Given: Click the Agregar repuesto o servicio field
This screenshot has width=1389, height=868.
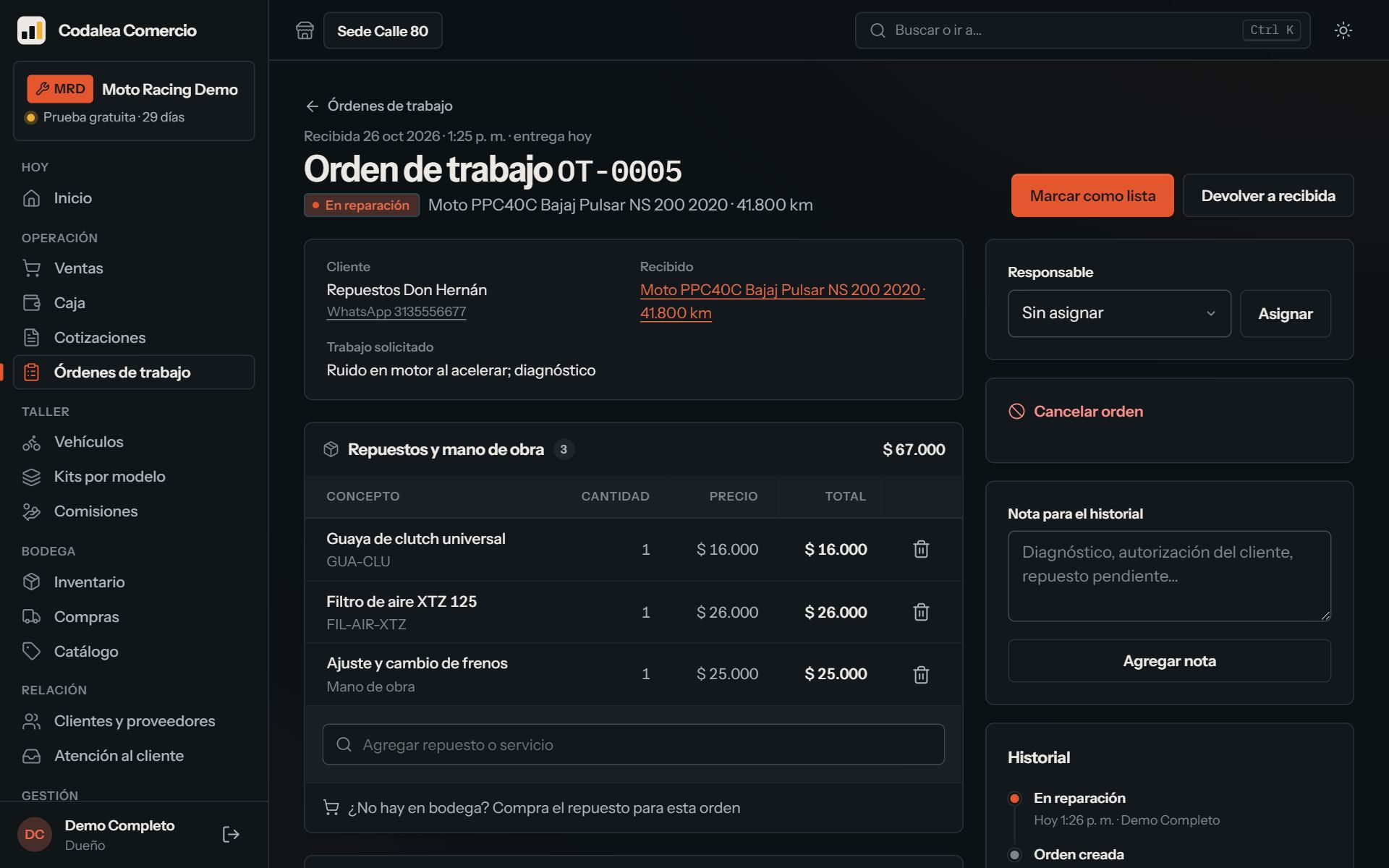Looking at the screenshot, I should (x=633, y=744).
